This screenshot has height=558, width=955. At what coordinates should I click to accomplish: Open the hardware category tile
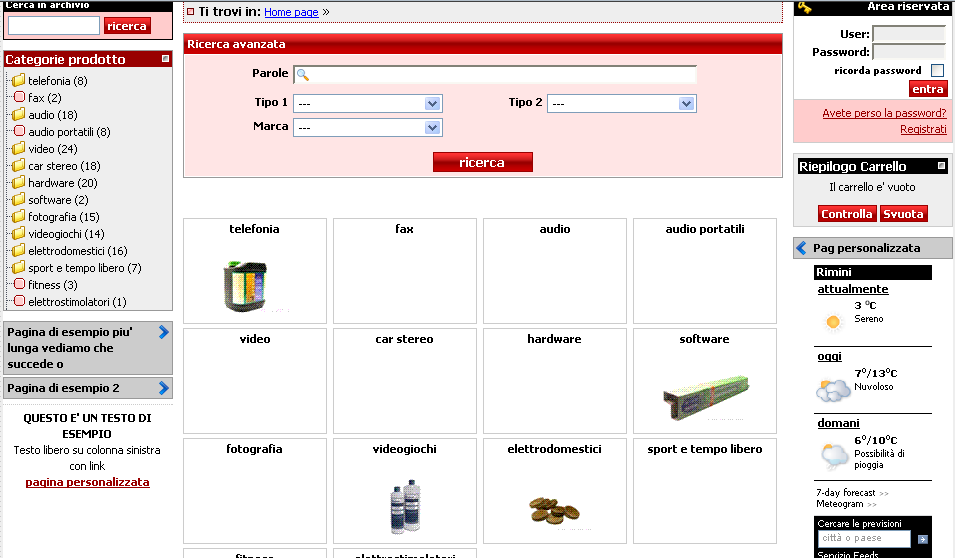(x=554, y=381)
